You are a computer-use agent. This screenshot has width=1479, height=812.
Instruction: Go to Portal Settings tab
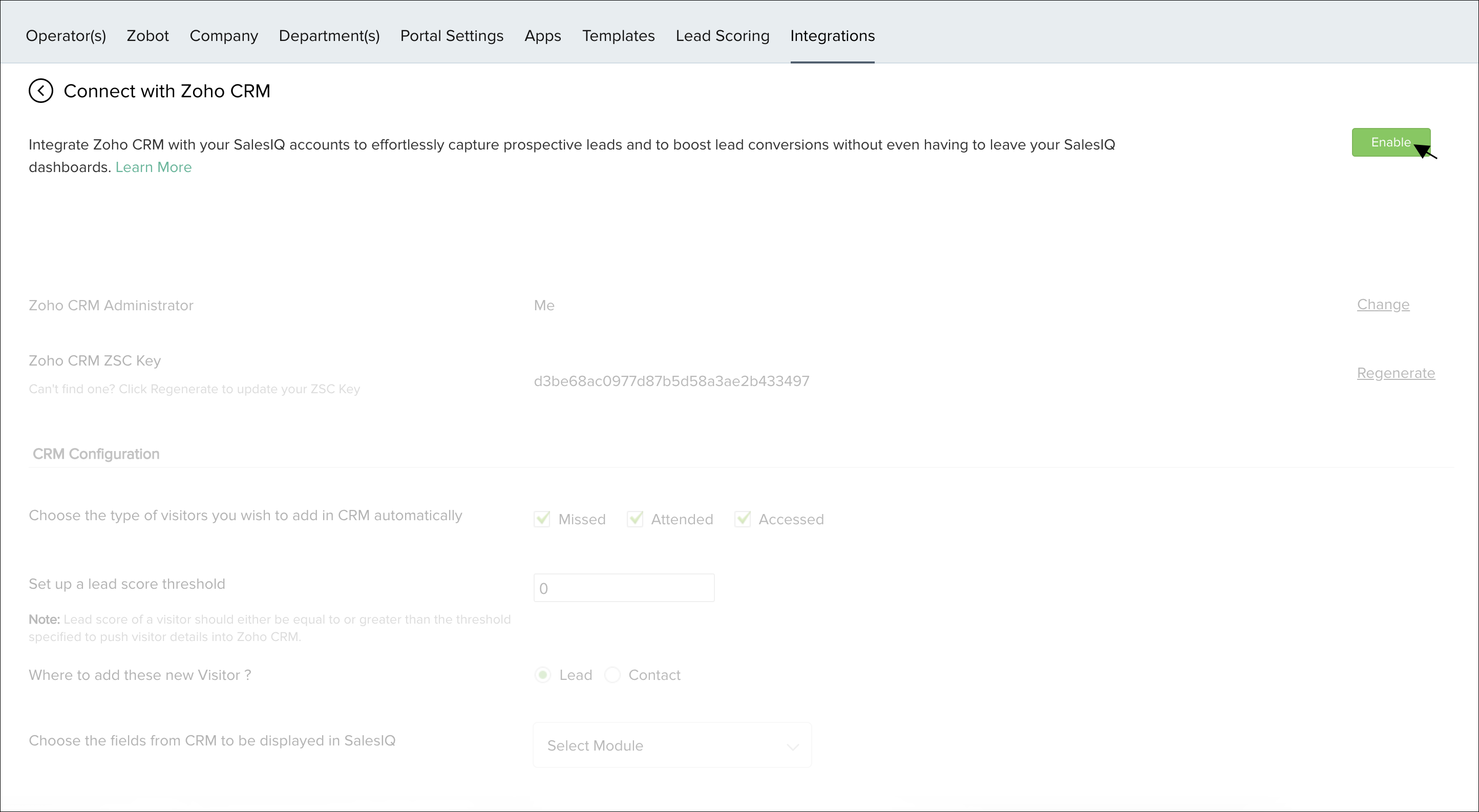(x=452, y=35)
